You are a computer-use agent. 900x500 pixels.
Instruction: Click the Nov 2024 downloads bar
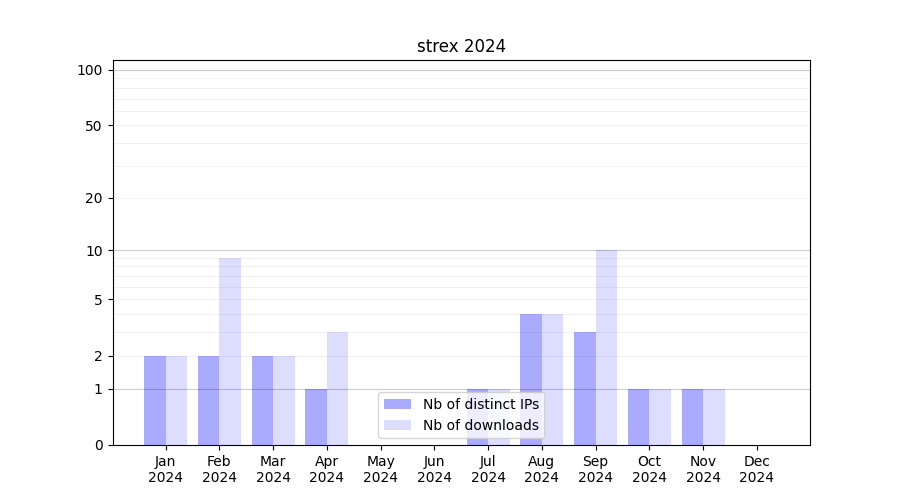[714, 417]
